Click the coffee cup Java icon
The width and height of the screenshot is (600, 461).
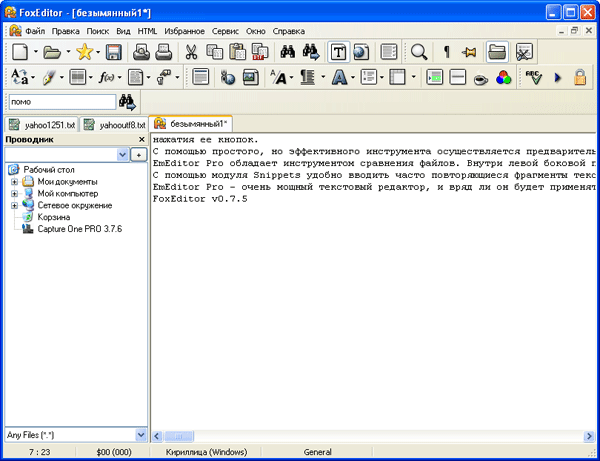[481, 78]
